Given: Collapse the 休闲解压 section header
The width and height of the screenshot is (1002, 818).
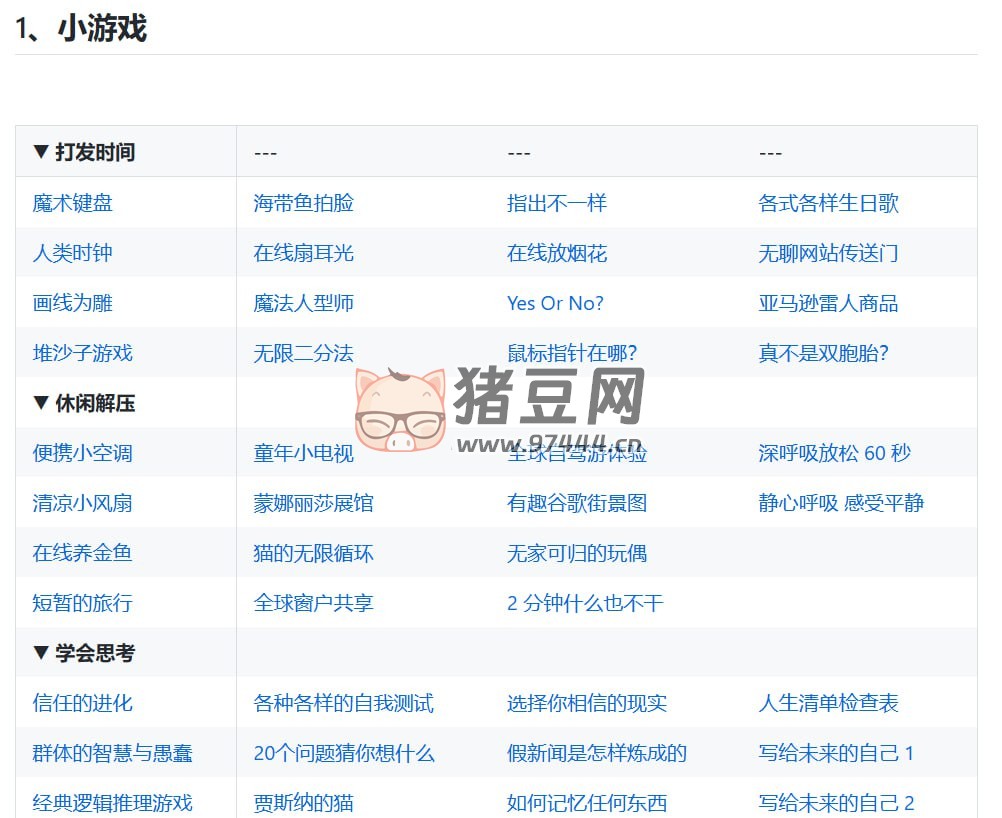Looking at the screenshot, I should pos(87,403).
